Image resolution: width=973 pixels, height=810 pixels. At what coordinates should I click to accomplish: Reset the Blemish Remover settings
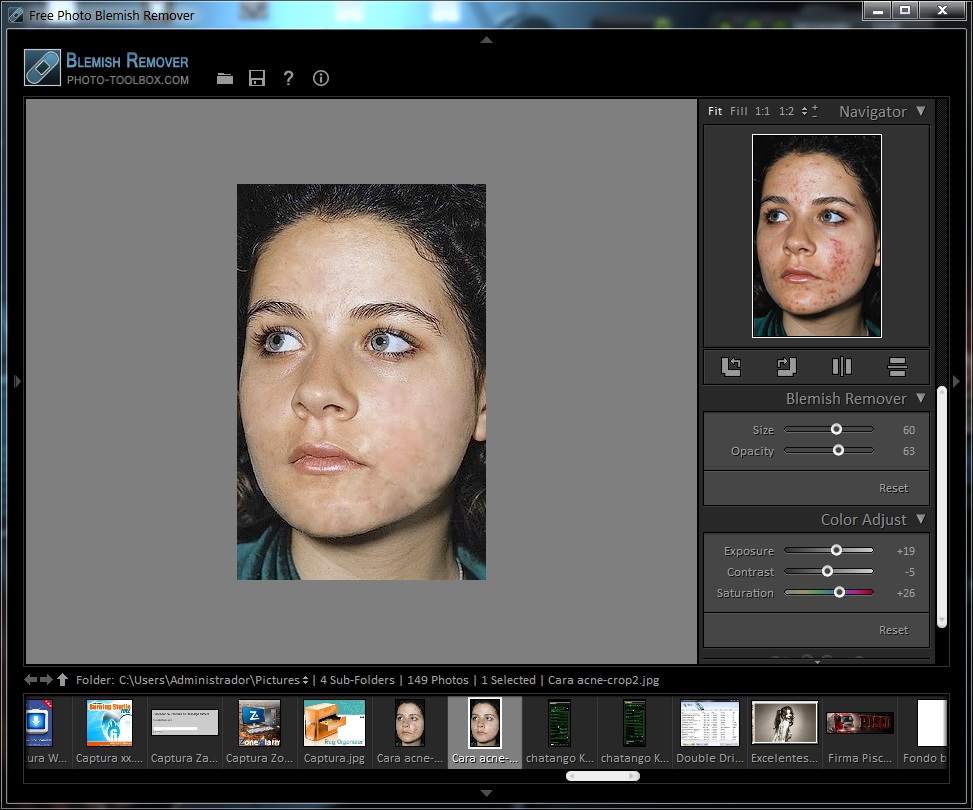pos(893,487)
